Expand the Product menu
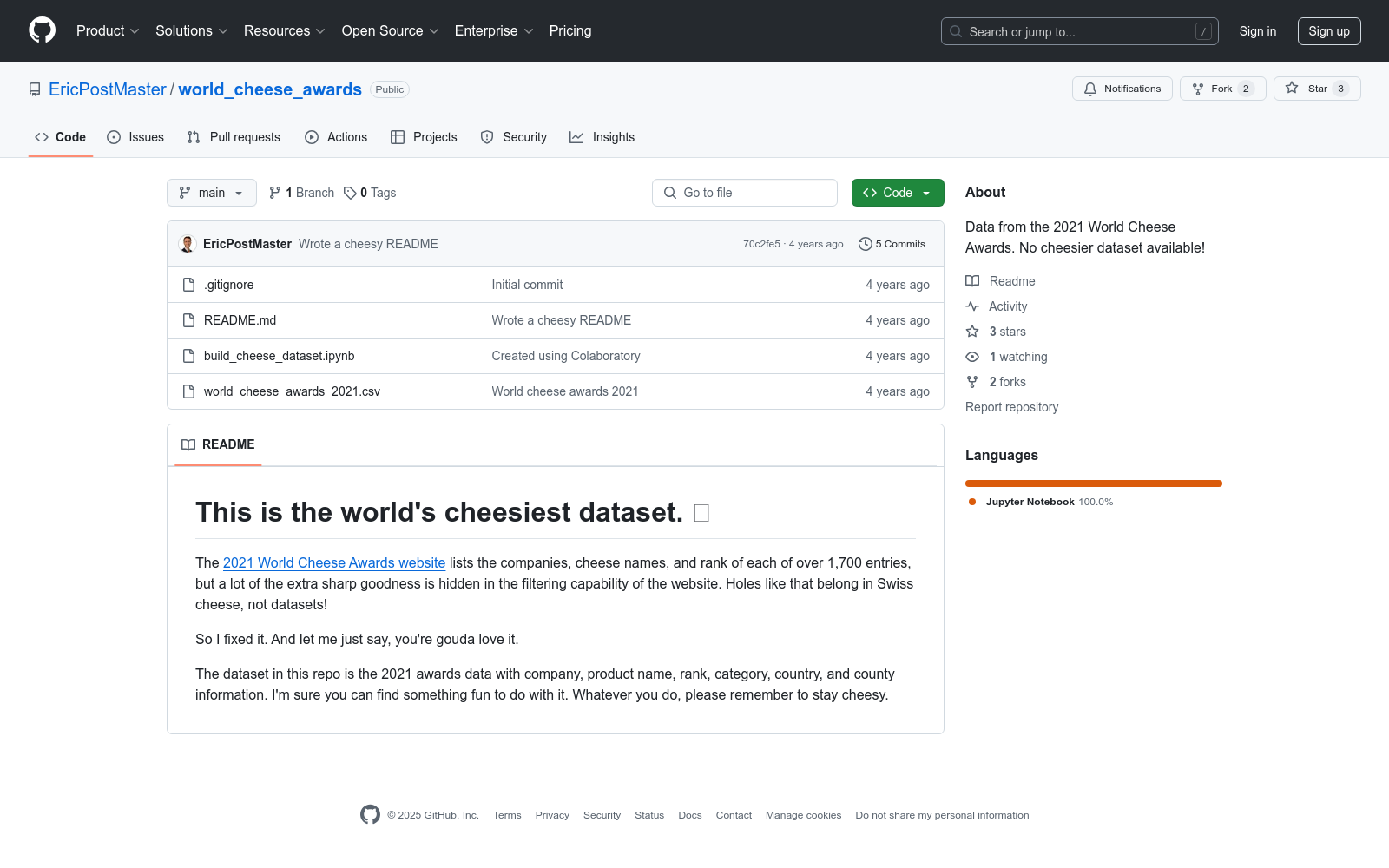The image size is (1389, 868). 108,30
